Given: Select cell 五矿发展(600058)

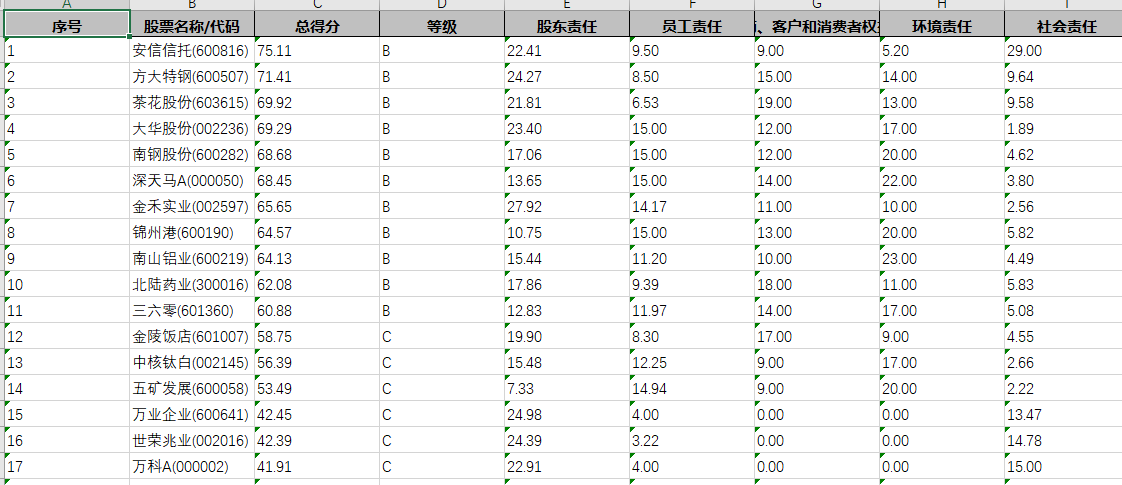Looking at the screenshot, I should (x=192, y=388).
